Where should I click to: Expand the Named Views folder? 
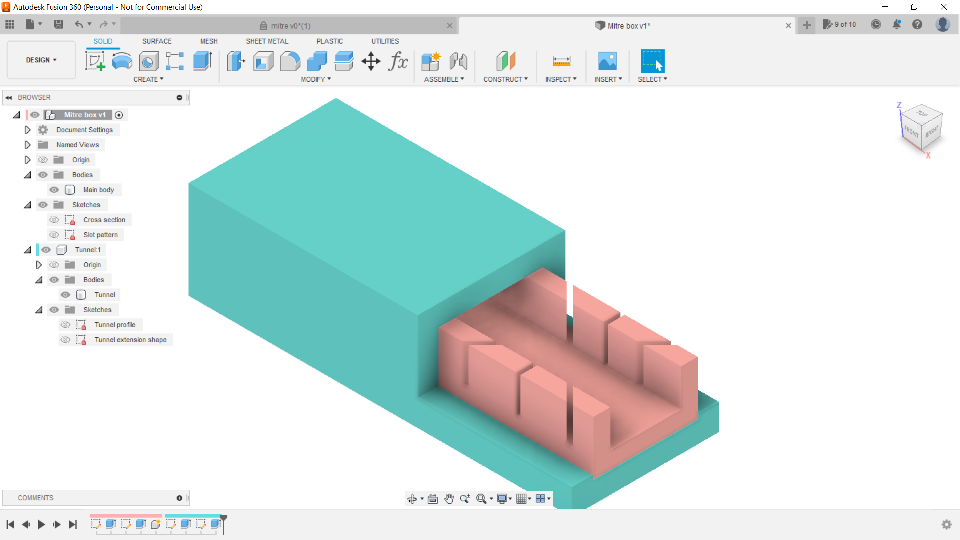pos(28,145)
